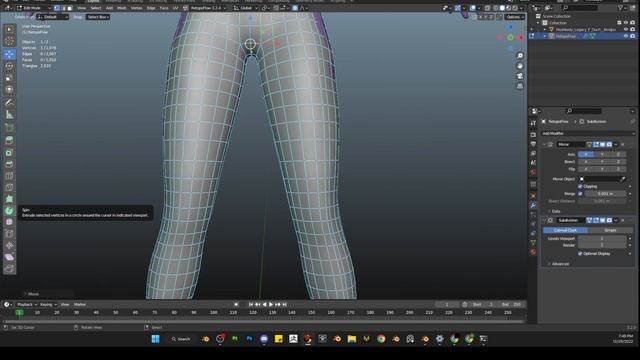Play the animation forward
The height and width of the screenshot is (360, 640).
coord(271,304)
